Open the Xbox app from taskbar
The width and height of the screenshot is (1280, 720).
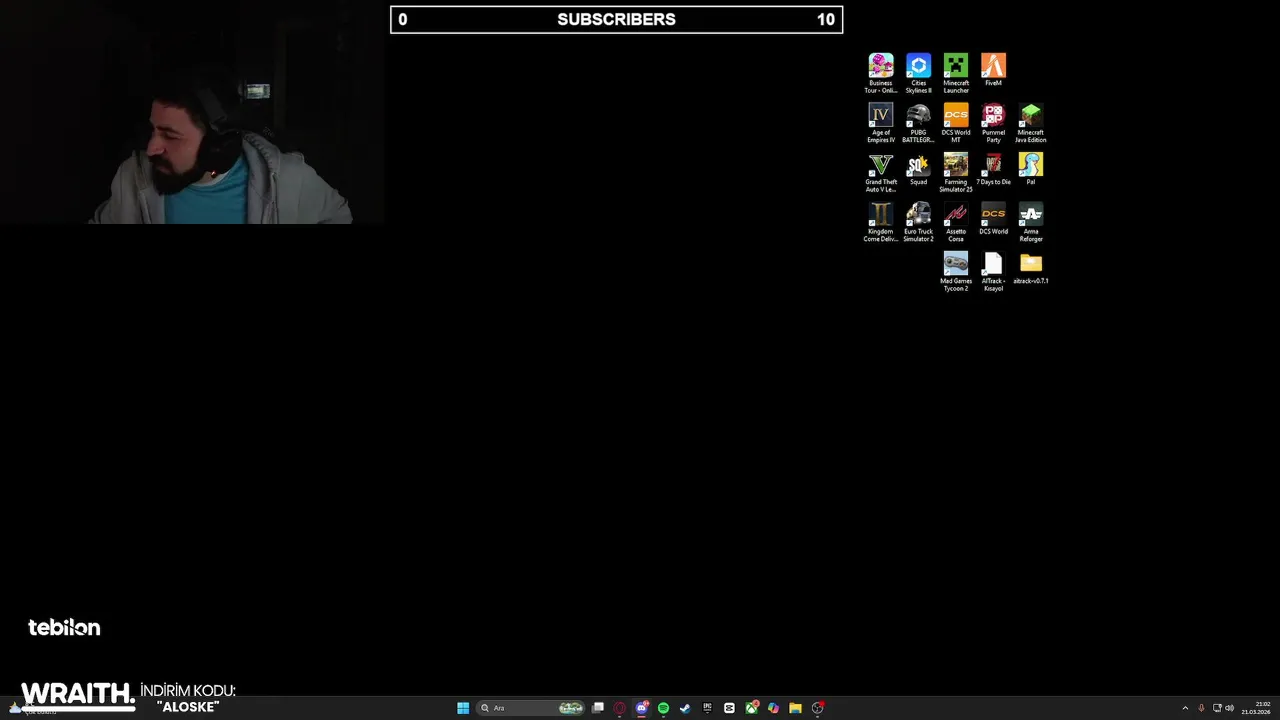(x=751, y=708)
